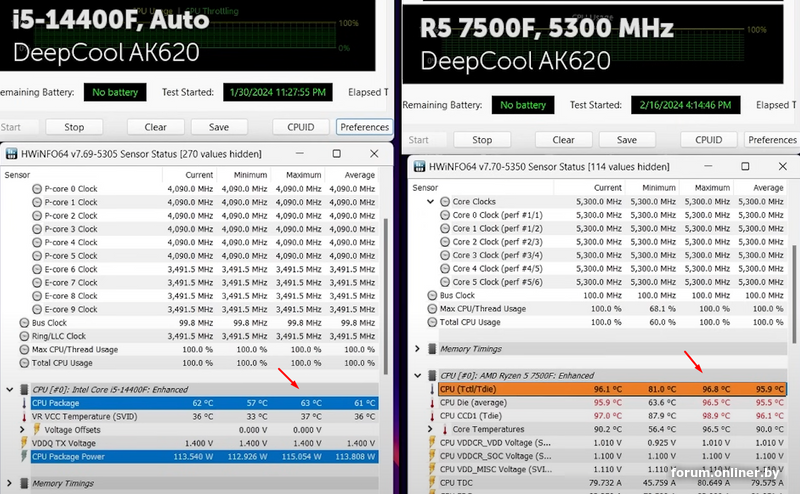Screen dimensions: 800x494
Task: Click the CPU CCD1 (Tdie) thermometer icon
Action: [x=432, y=416]
